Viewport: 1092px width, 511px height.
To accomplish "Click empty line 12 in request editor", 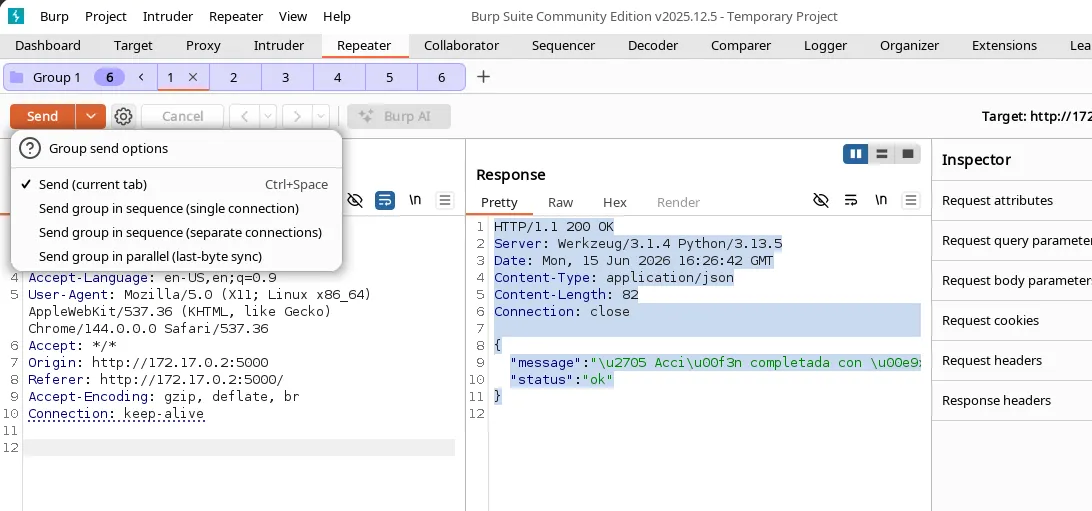I will tap(239, 448).
